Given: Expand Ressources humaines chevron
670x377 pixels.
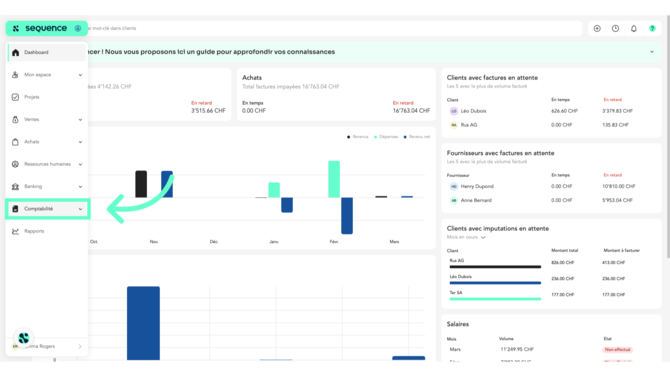Looking at the screenshot, I should 80,165.
